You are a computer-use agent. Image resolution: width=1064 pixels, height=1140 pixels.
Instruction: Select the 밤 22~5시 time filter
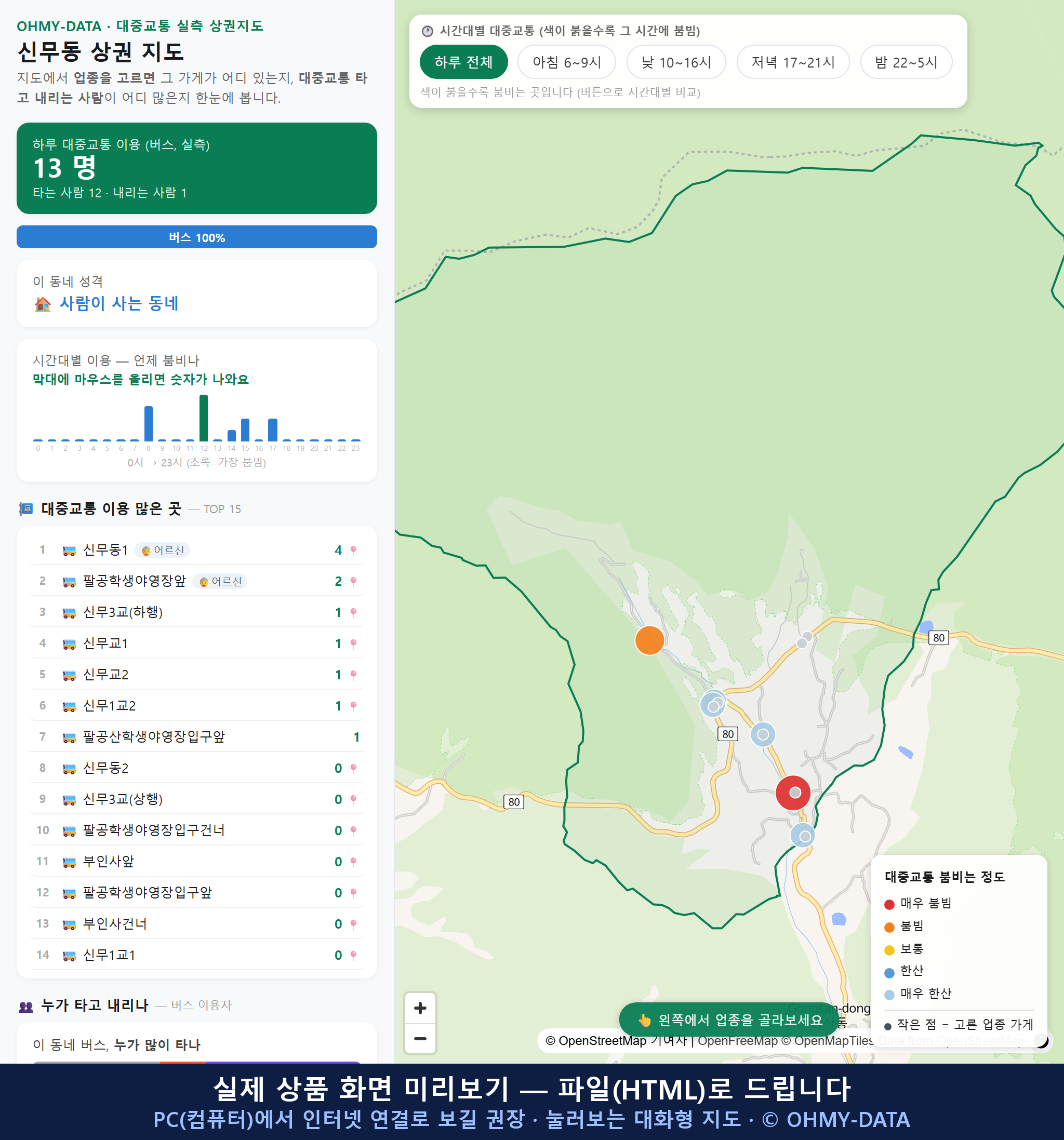click(x=906, y=62)
